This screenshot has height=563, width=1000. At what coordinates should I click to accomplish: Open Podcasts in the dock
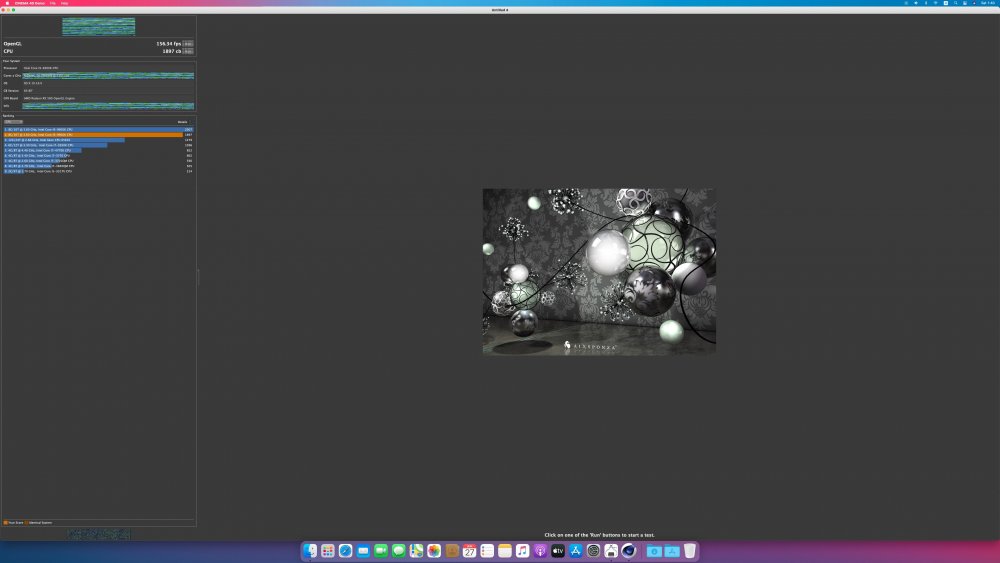(x=540, y=551)
